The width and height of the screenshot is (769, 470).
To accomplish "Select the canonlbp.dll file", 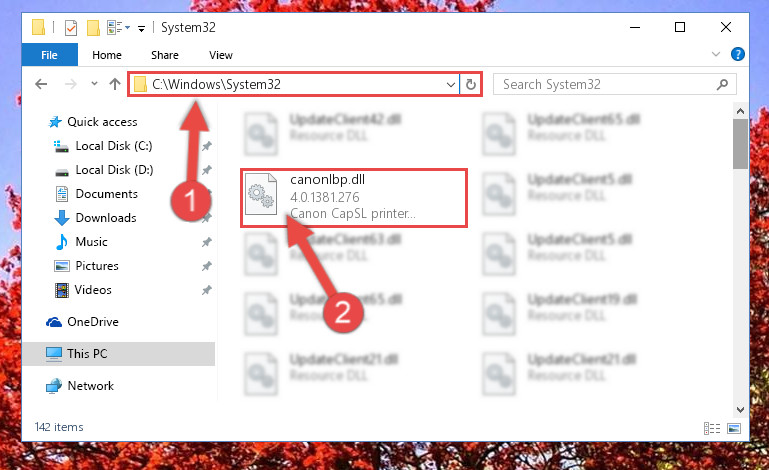I will (354, 197).
